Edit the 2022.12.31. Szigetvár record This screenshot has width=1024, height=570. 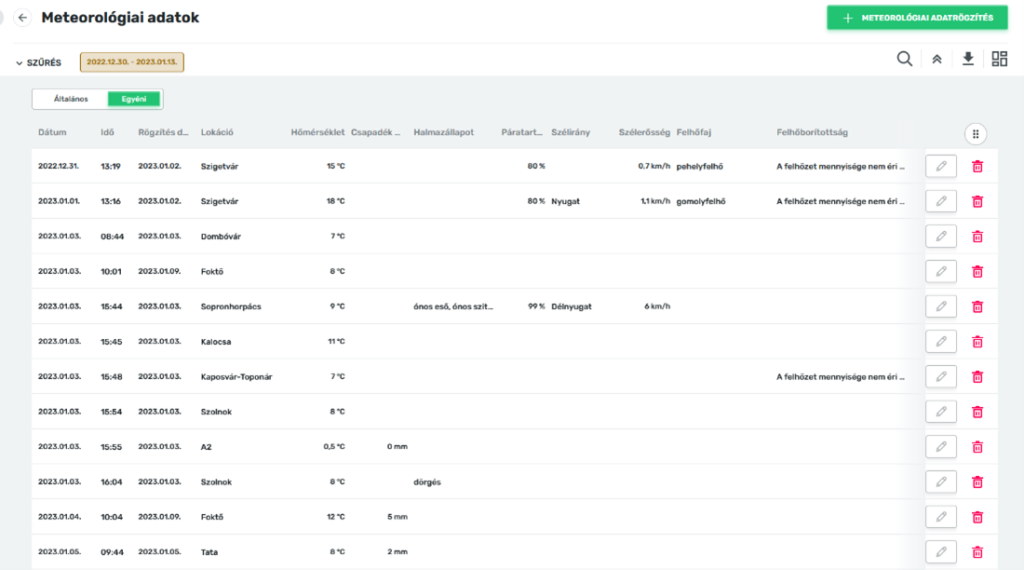click(940, 166)
